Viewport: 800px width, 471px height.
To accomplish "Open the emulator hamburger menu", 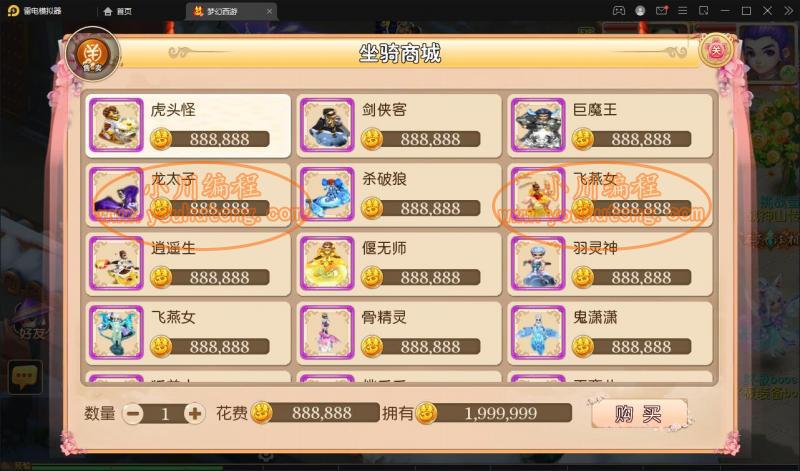I will 683,11.
